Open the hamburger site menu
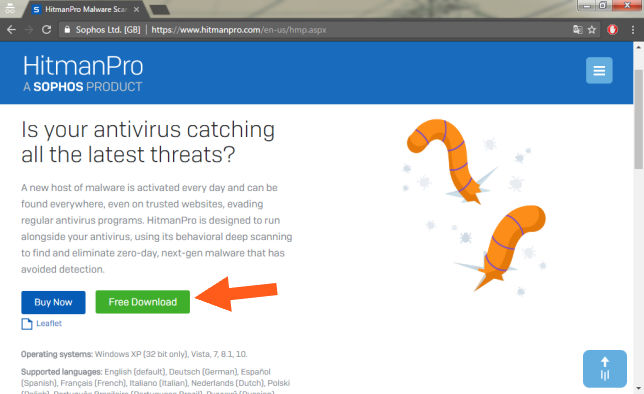The image size is (644, 394). [x=599, y=70]
